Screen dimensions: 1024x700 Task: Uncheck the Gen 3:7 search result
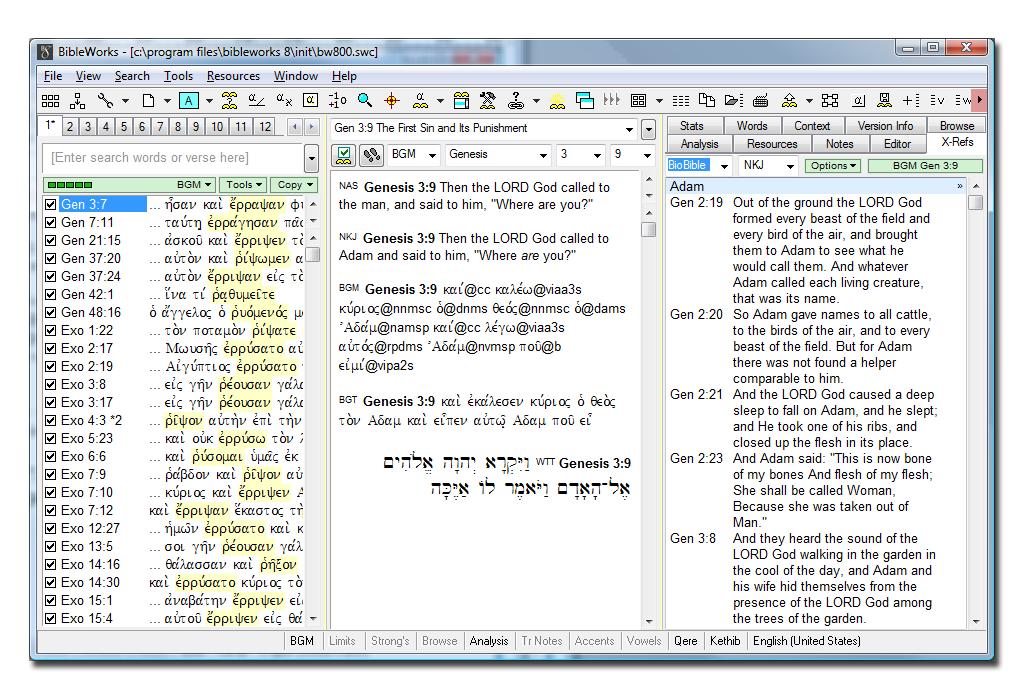click(51, 205)
